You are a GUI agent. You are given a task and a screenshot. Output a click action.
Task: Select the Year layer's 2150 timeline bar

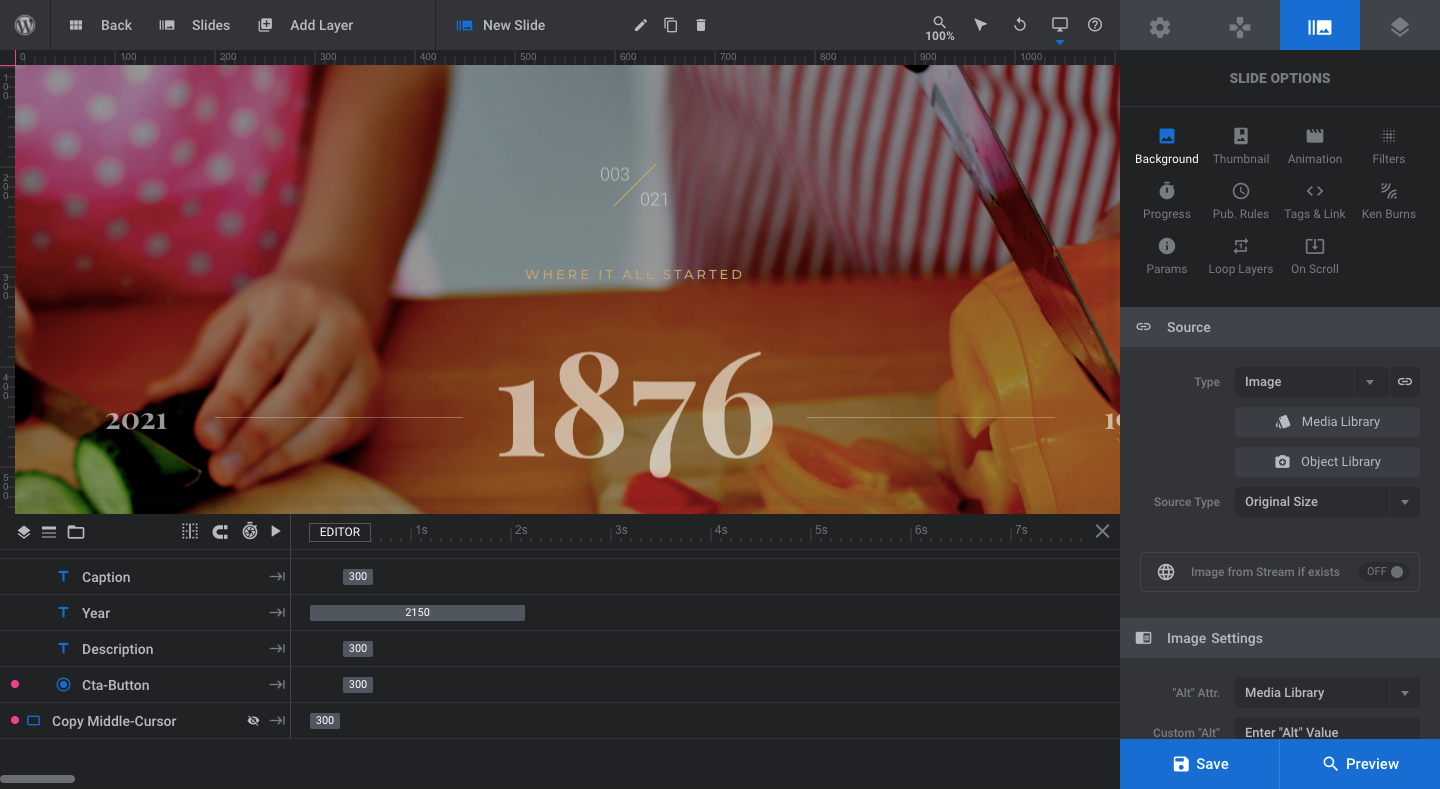click(x=417, y=613)
